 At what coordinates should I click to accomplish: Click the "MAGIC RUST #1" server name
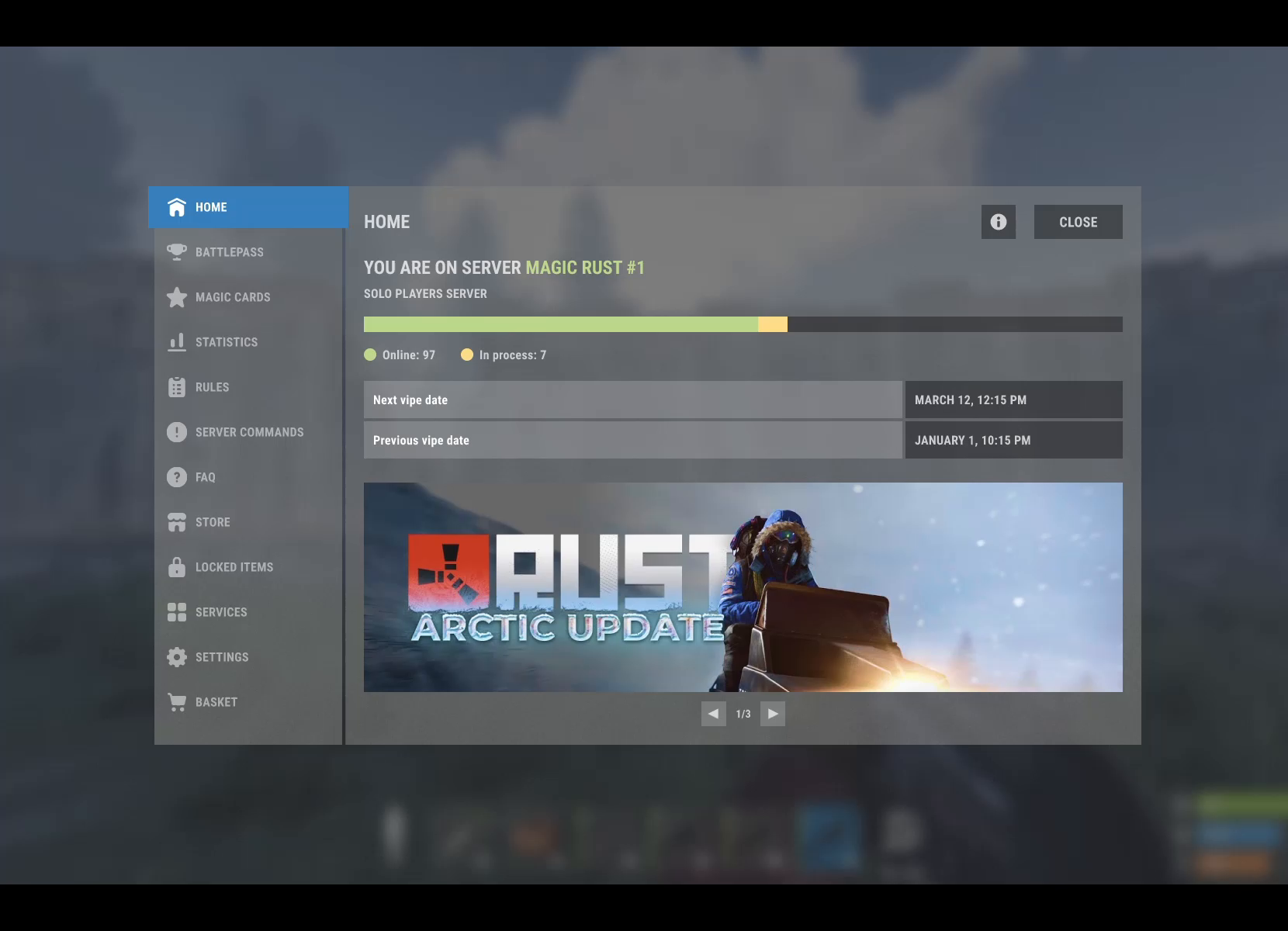point(585,268)
